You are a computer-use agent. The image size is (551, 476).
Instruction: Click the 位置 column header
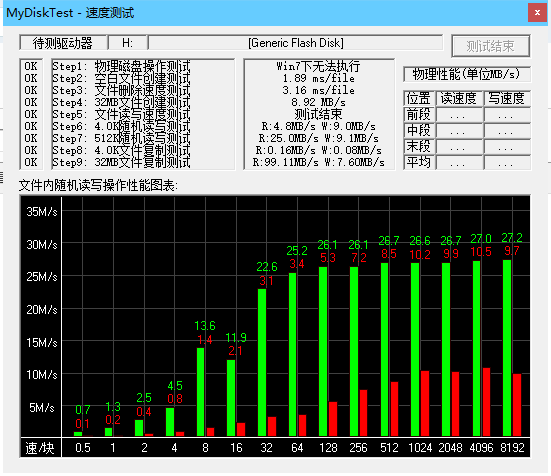coord(419,98)
